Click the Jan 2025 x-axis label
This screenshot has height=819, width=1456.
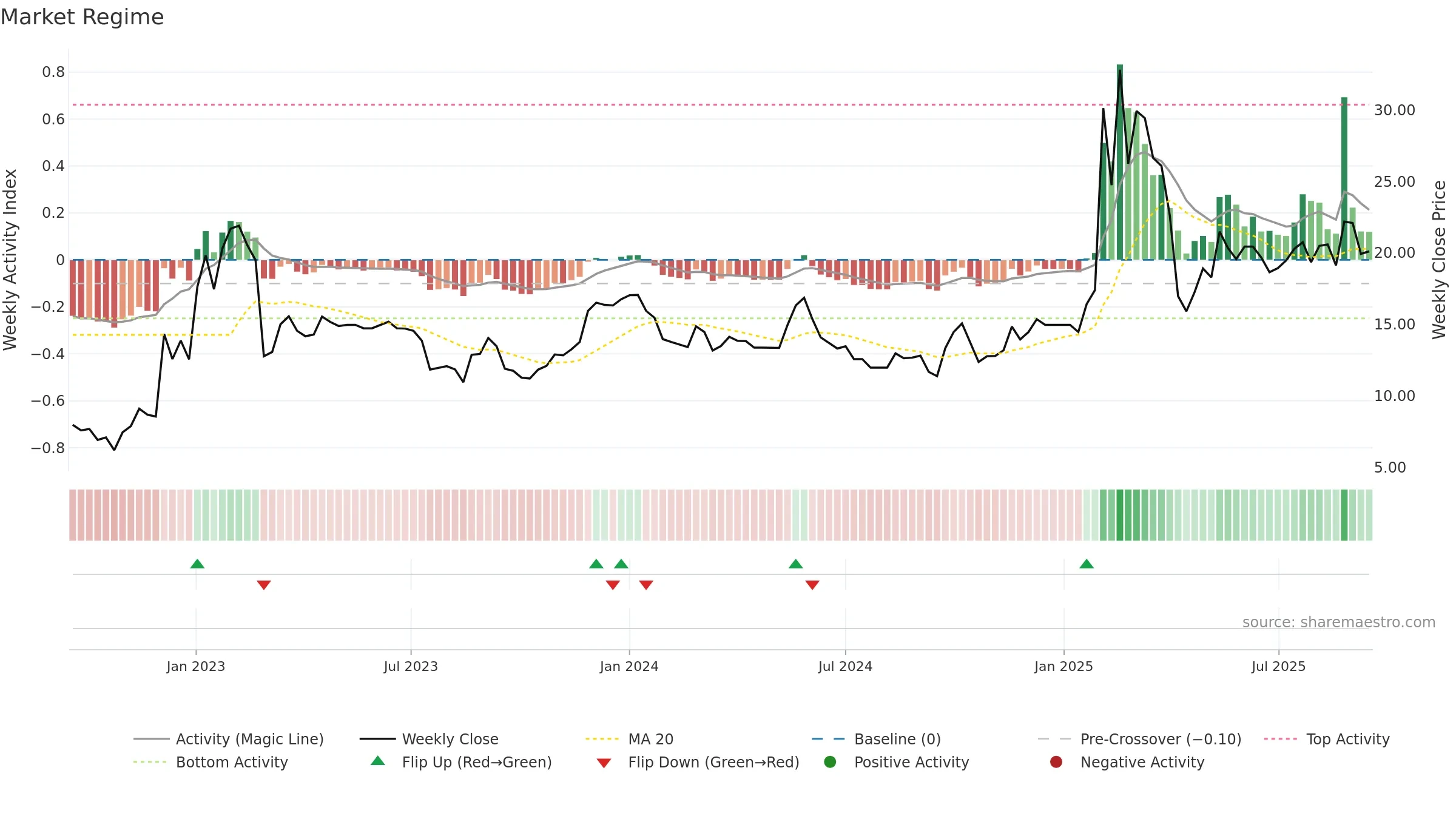tap(1063, 666)
